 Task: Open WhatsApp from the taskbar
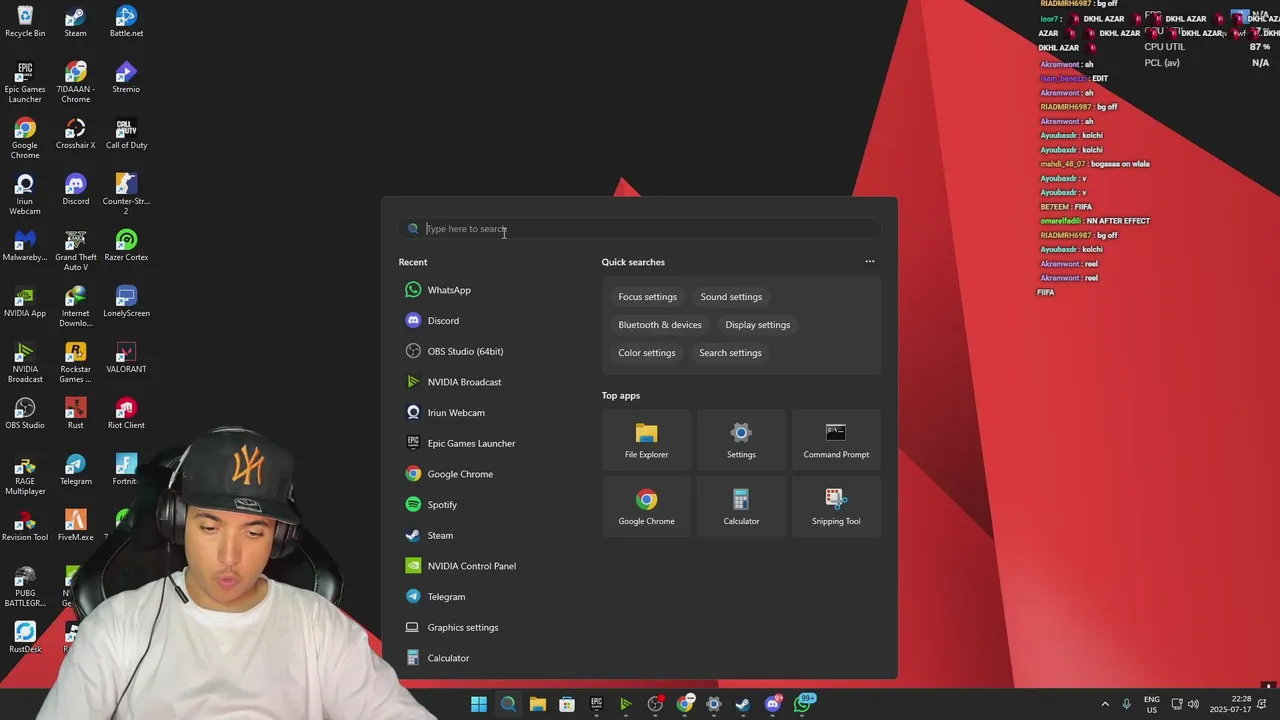tap(803, 704)
